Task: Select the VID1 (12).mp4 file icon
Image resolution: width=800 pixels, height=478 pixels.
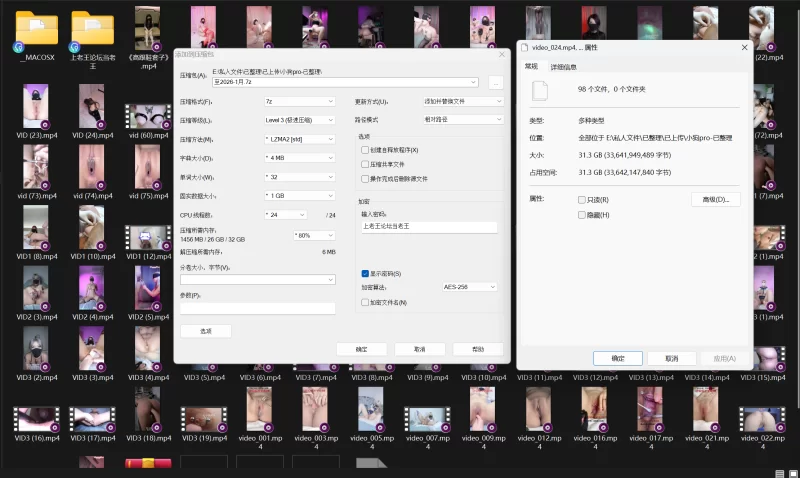Action: (x=148, y=238)
